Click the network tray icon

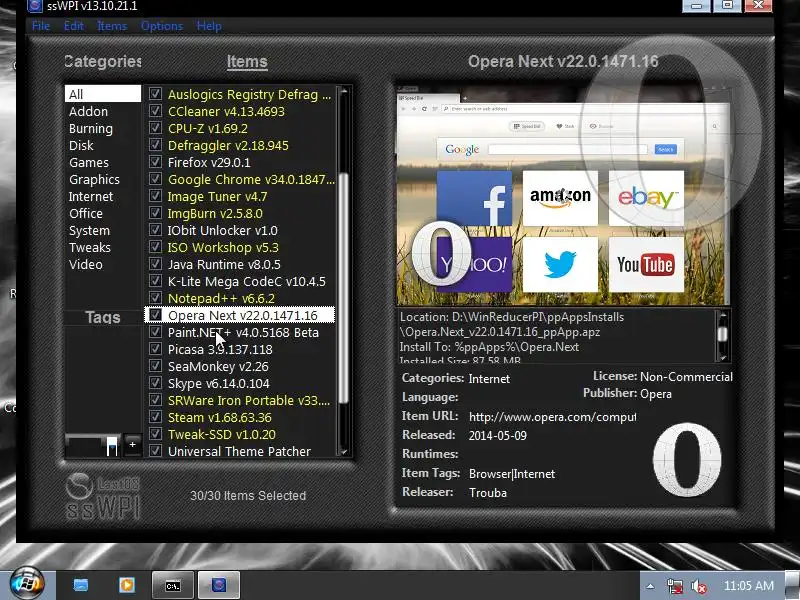coord(674,586)
